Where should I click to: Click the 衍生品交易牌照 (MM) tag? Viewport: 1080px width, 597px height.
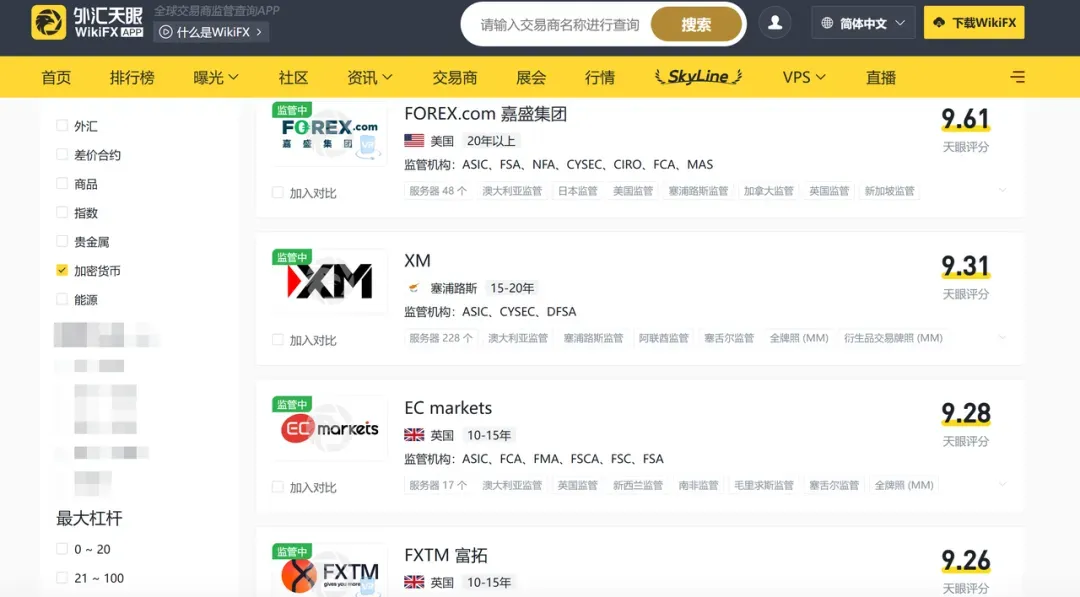tap(893, 338)
